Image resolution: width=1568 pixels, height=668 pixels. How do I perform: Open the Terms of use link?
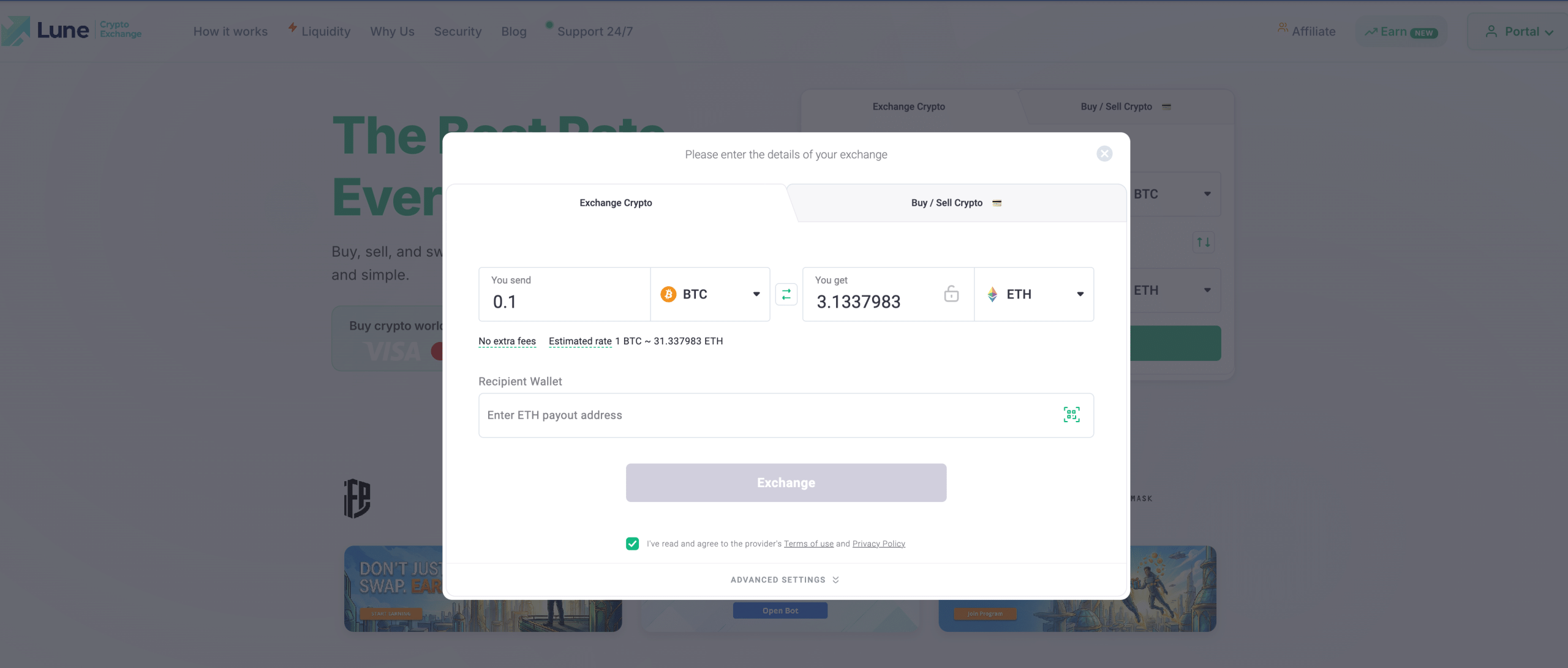(809, 544)
